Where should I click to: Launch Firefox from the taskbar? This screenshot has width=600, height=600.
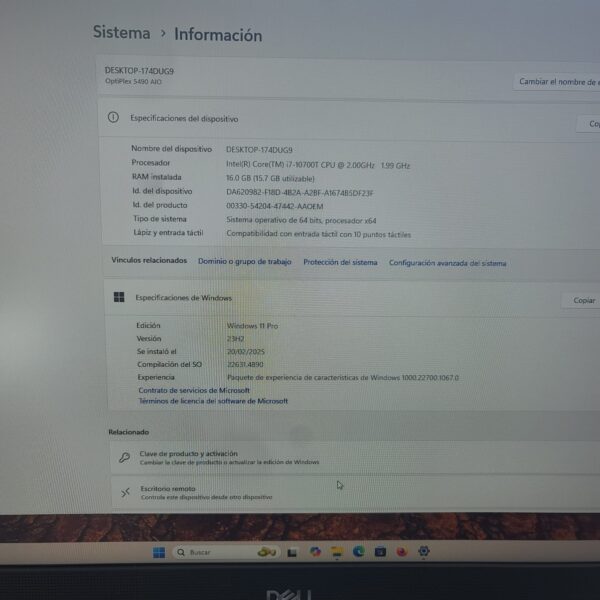[x=401, y=552]
